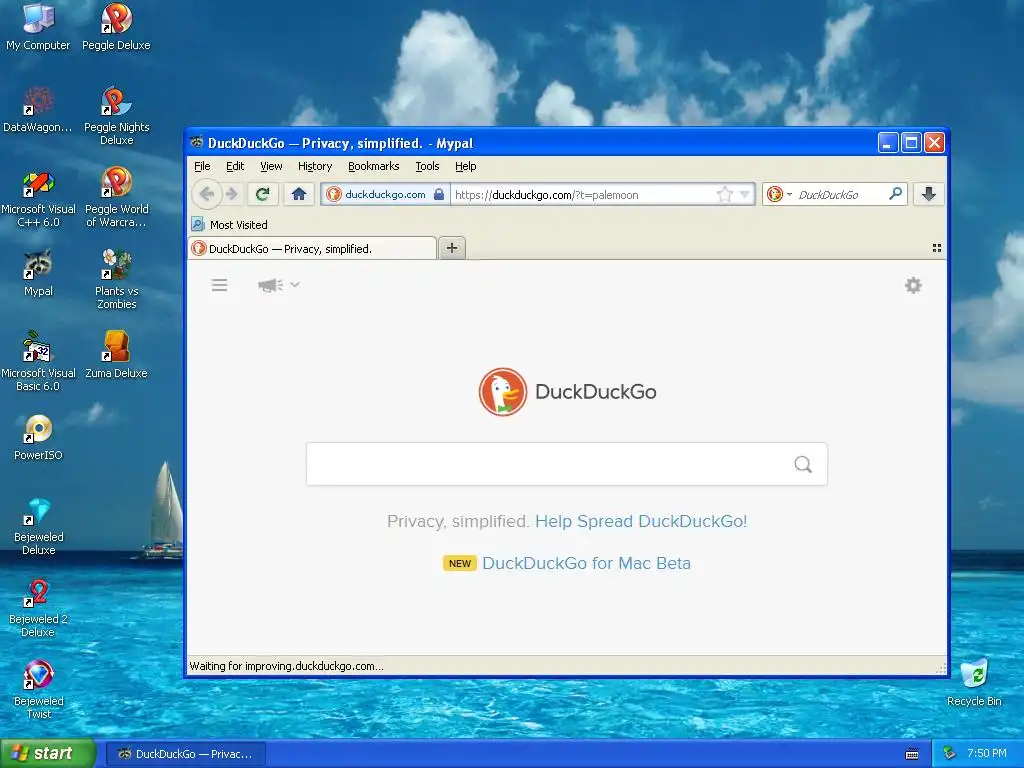
Task: Click the yellow NEW badge
Action: pos(460,563)
